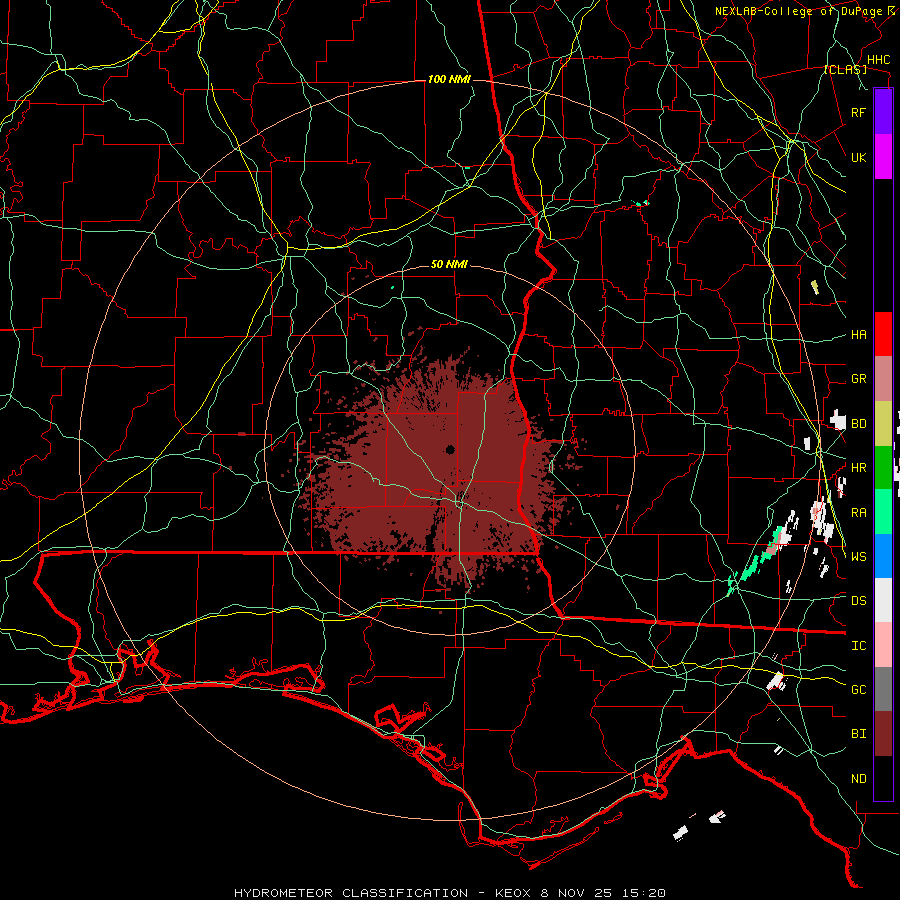Click the GC legend label
Image resolution: width=900 pixels, height=900 pixels.
(858, 690)
